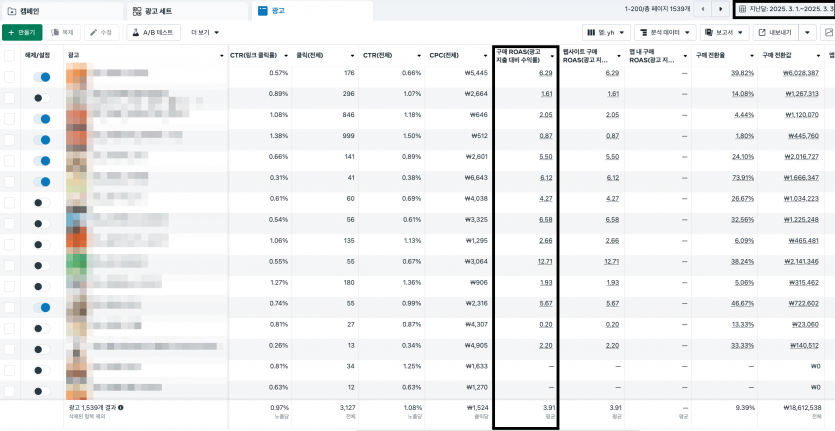The image size is (835, 431).
Task: Click the chart icon at toolbar right edge
Action: (827, 32)
